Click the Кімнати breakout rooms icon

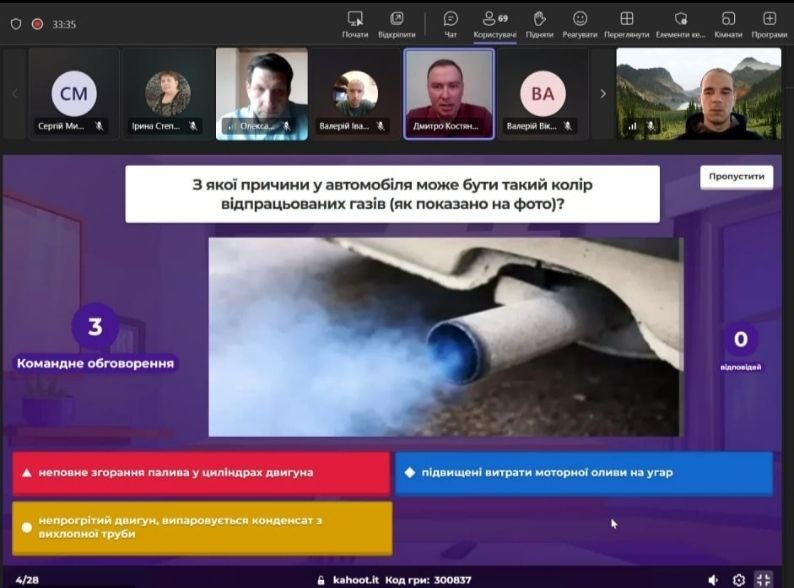(x=728, y=23)
